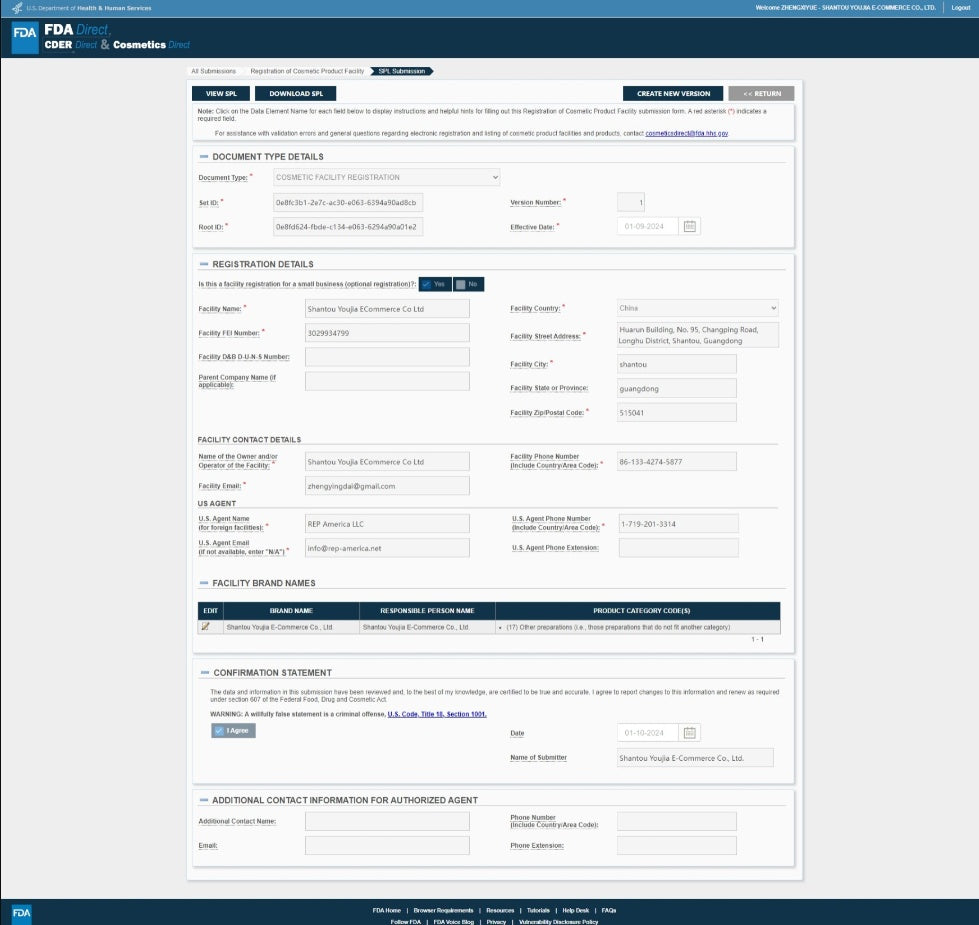Open the Document Type dropdown
This screenshot has height=925, width=979.
pos(386,177)
